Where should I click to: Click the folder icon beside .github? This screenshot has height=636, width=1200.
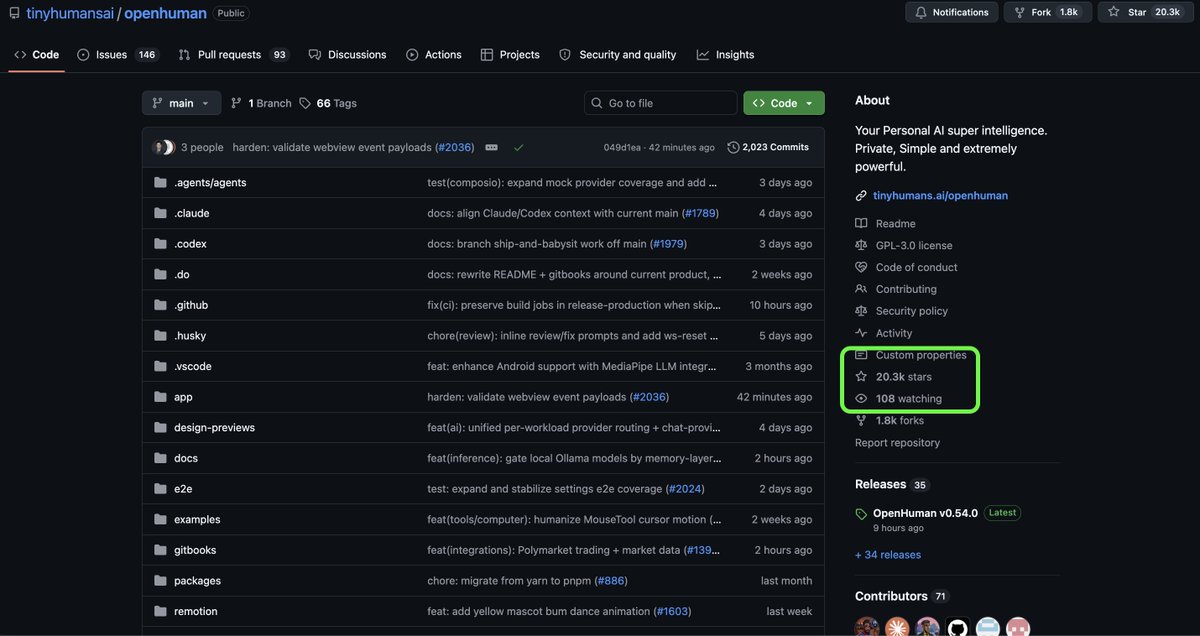(x=160, y=305)
